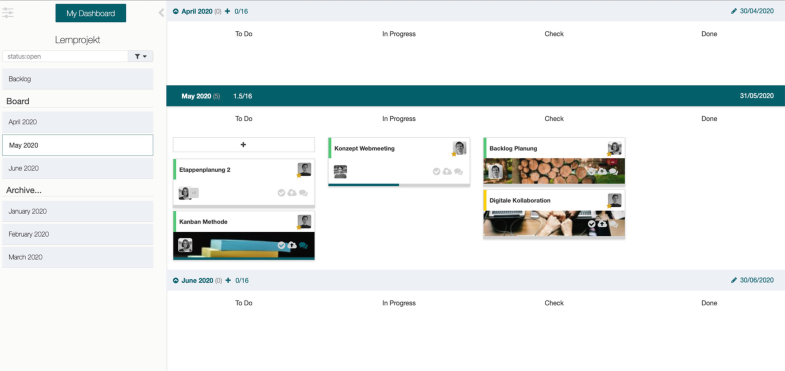Click the plus button above Etappenplanung 2
Screen dimensions: 785x371
pos(244,145)
